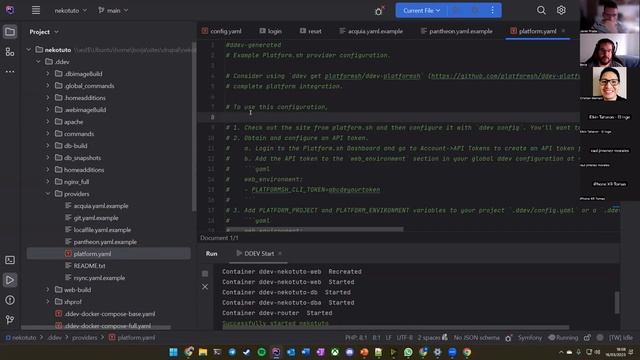Click nekotuto breadcrumb in navigation bar
Viewport: 640px width, 360px height.
click(24, 338)
